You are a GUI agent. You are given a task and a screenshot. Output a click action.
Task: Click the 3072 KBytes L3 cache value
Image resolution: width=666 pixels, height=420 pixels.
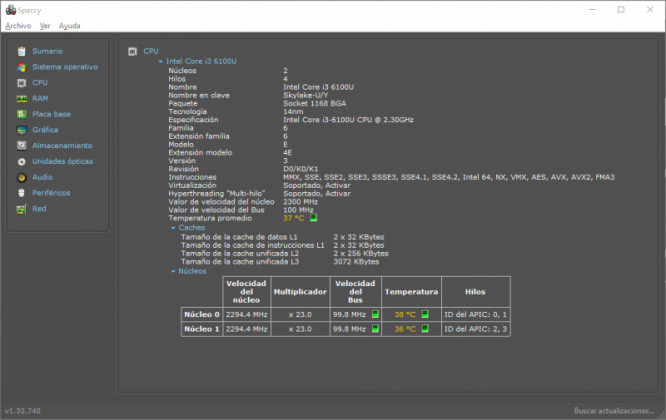pyautogui.click(x=356, y=262)
